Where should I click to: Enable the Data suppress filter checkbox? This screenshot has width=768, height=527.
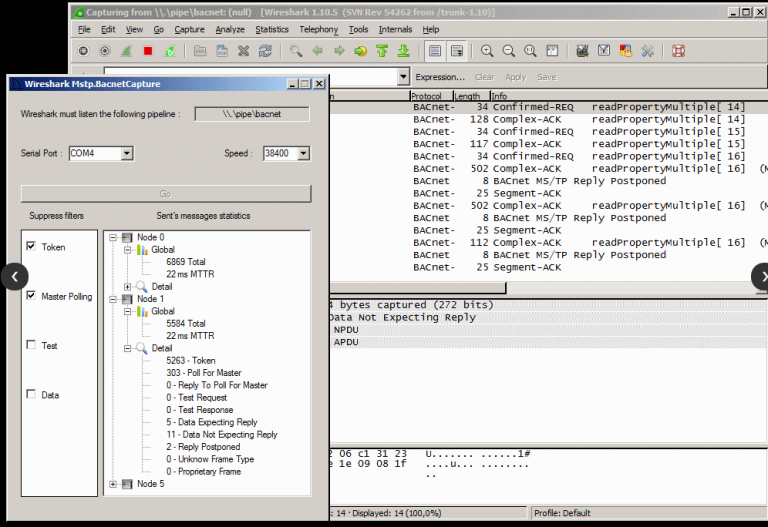tap(31, 394)
